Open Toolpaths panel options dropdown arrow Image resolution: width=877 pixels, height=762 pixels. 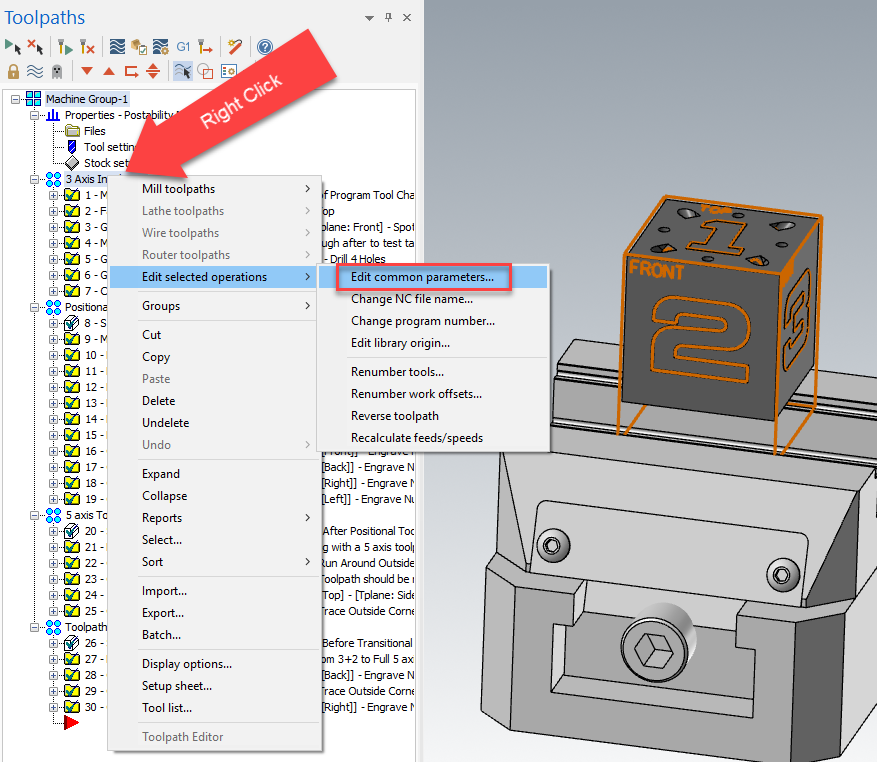[x=369, y=18]
